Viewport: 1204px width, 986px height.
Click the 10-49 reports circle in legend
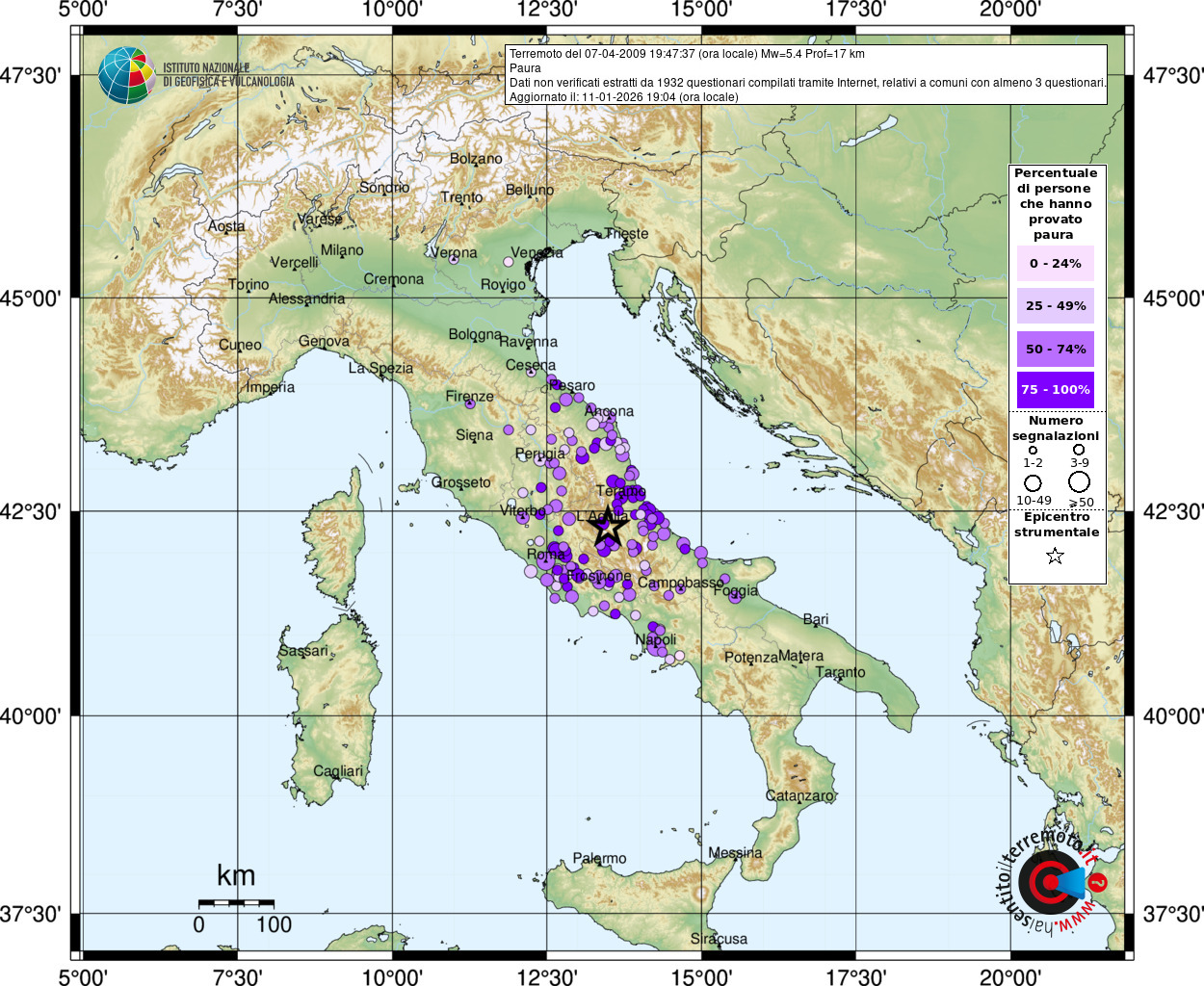coord(1033,482)
